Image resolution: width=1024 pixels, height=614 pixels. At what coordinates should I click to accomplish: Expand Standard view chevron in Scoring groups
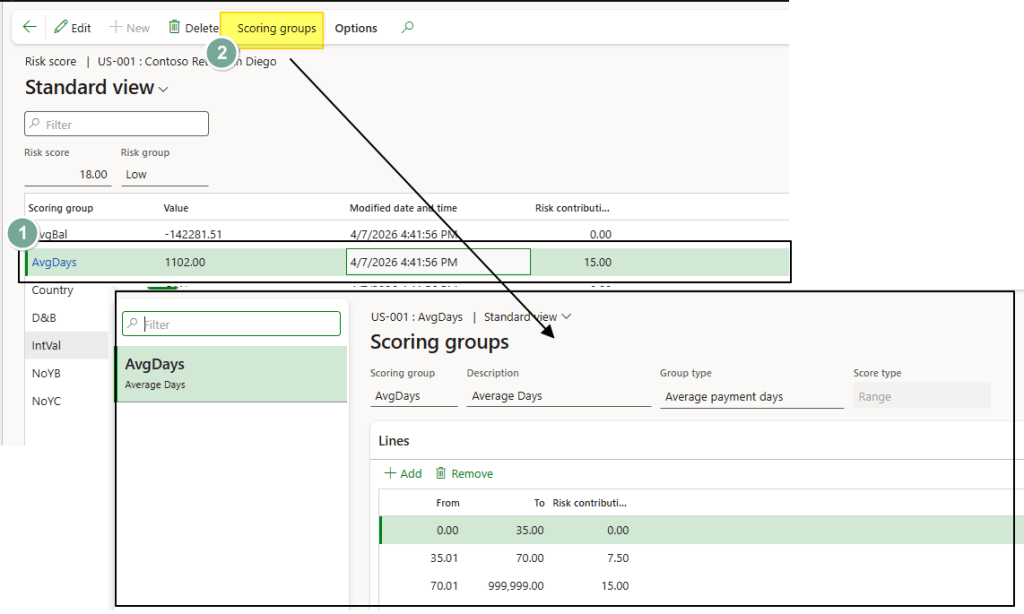pyautogui.click(x=567, y=317)
